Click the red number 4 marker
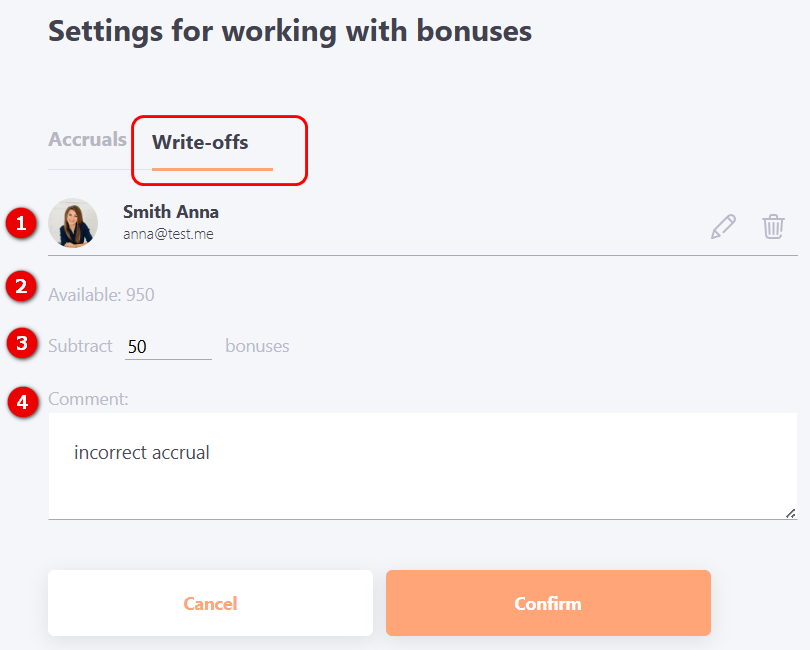 [23, 401]
